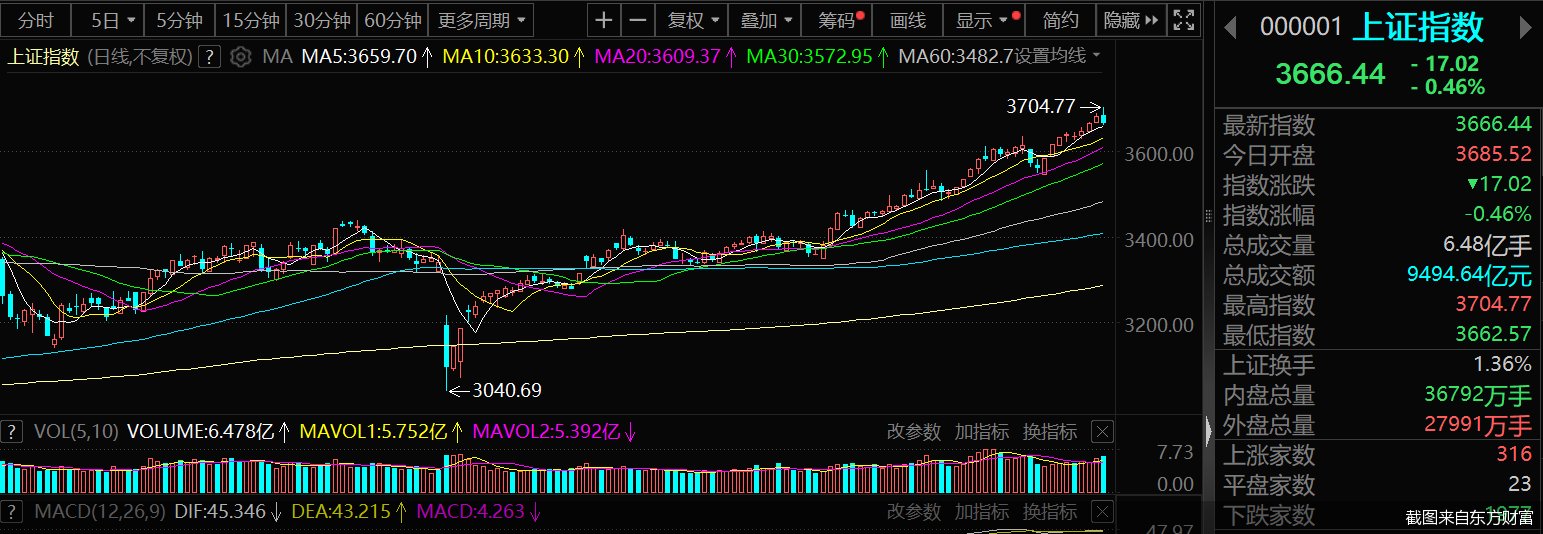Open 复权 adjustment dropdown
This screenshot has height=534, width=1543.
pos(692,20)
